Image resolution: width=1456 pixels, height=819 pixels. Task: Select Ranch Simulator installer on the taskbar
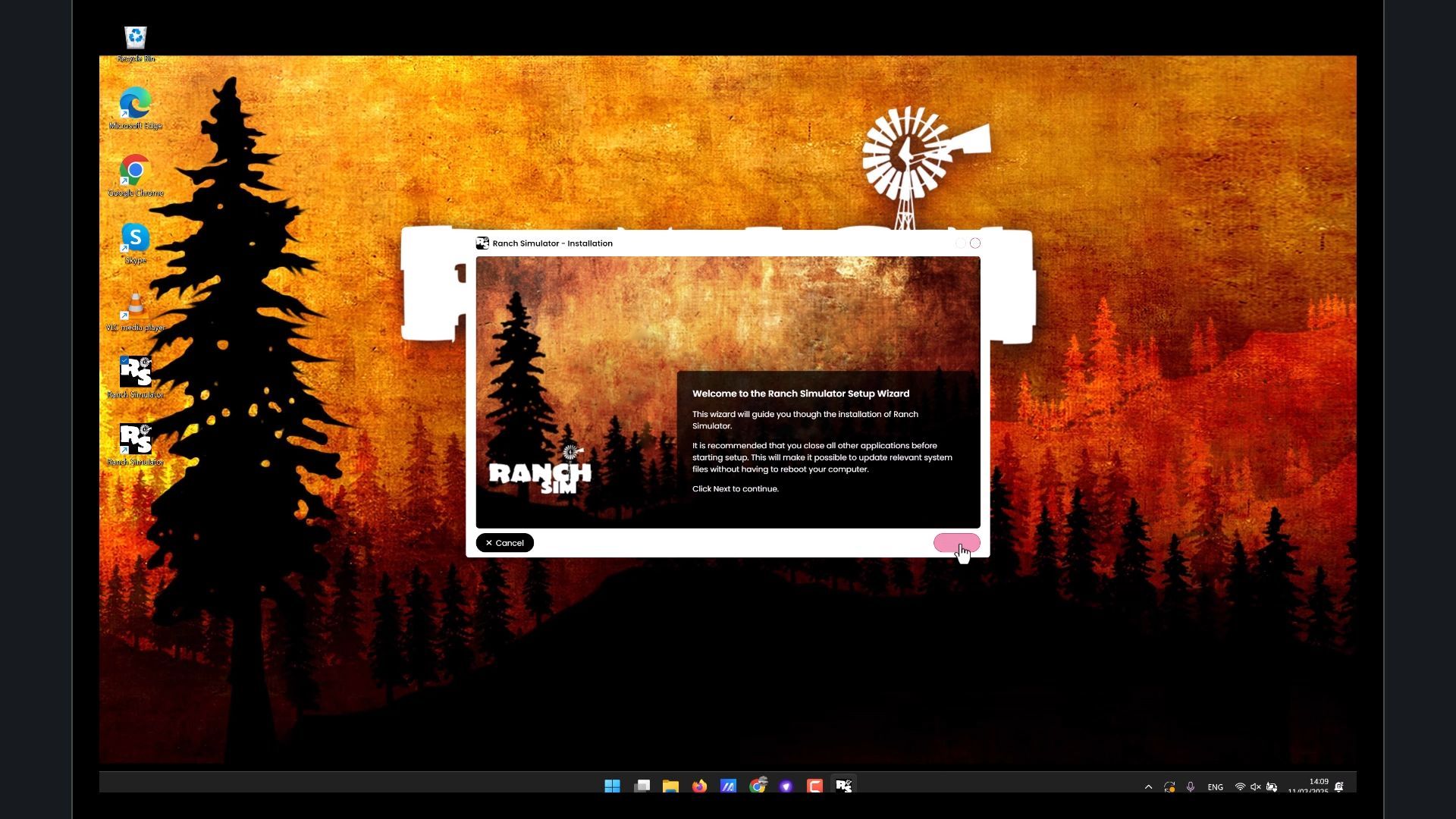pyautogui.click(x=843, y=786)
